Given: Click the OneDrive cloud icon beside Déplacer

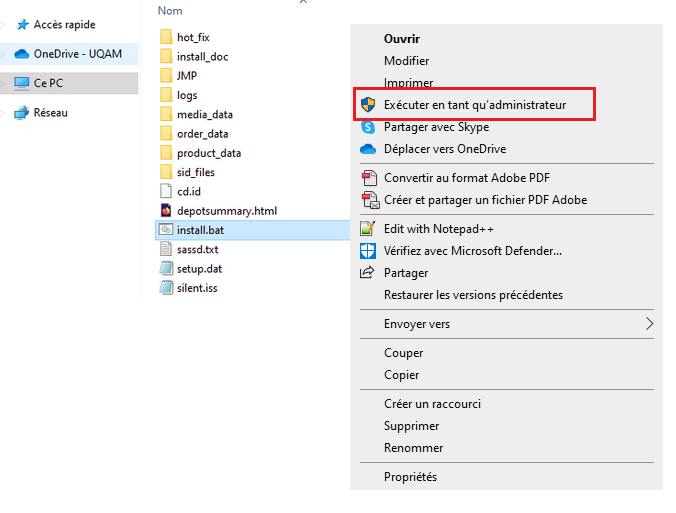Looking at the screenshot, I should tap(367, 149).
